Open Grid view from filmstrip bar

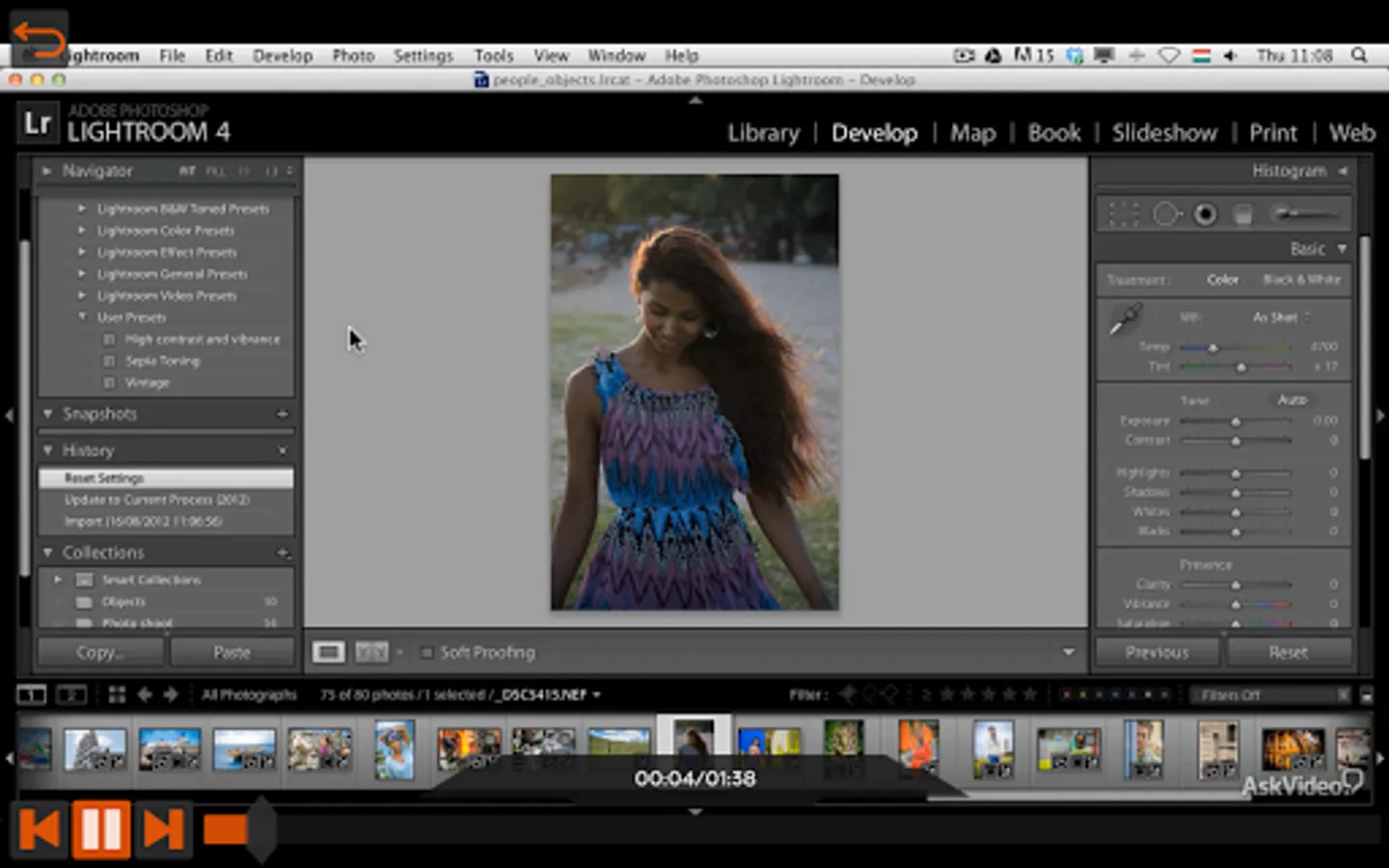point(117,694)
